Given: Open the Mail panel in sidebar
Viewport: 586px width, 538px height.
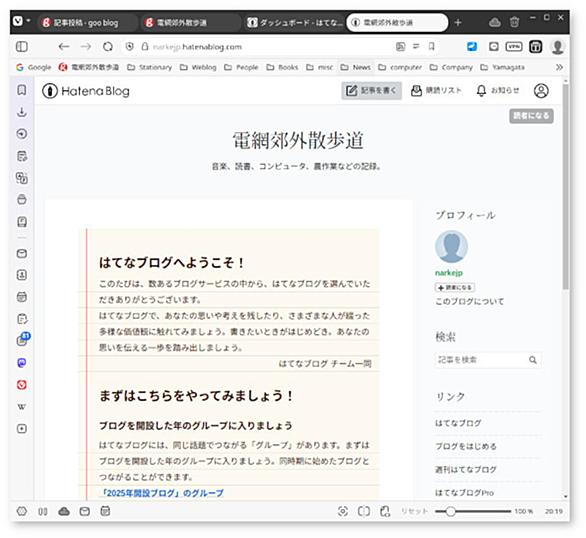Looking at the screenshot, I should click(22, 254).
